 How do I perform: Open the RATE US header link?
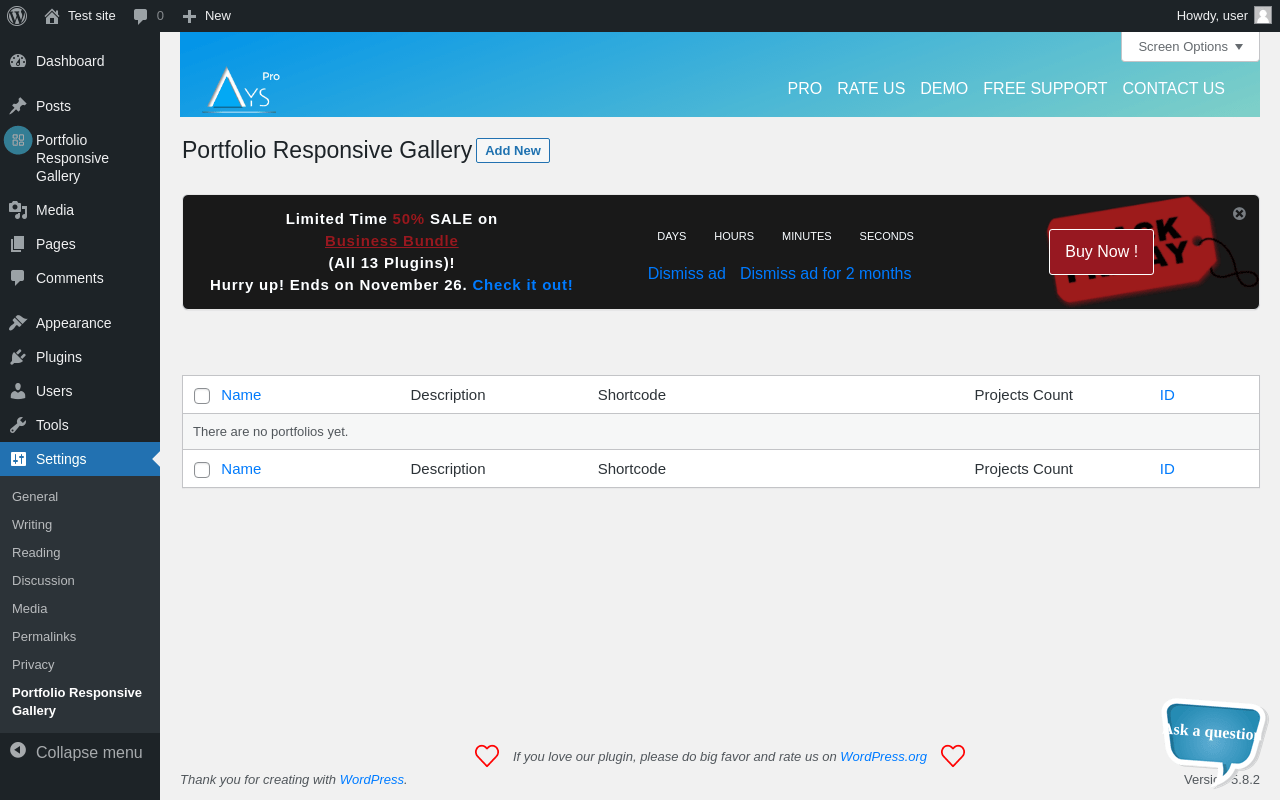tap(871, 88)
